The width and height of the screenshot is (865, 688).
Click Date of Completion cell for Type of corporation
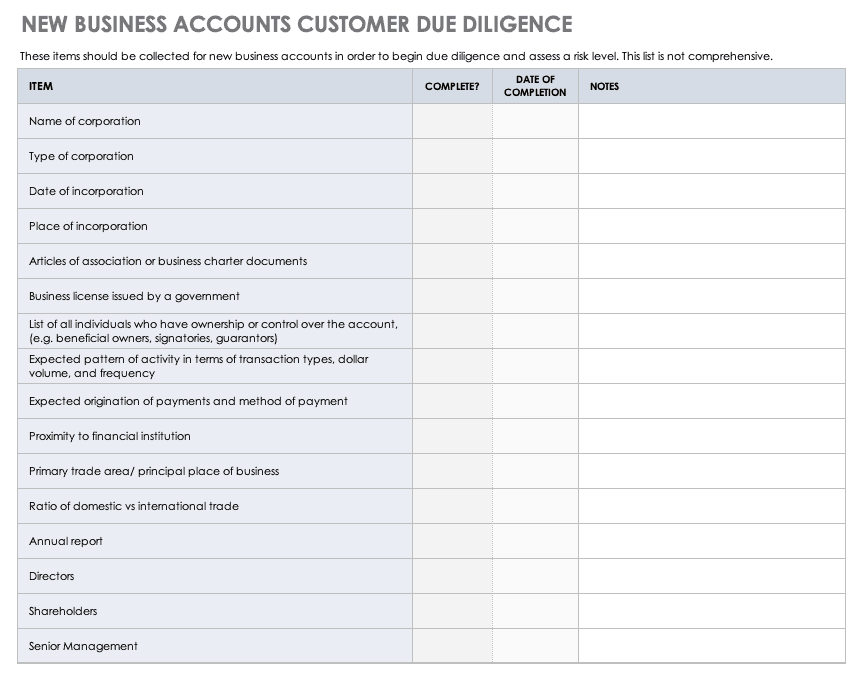(535, 156)
